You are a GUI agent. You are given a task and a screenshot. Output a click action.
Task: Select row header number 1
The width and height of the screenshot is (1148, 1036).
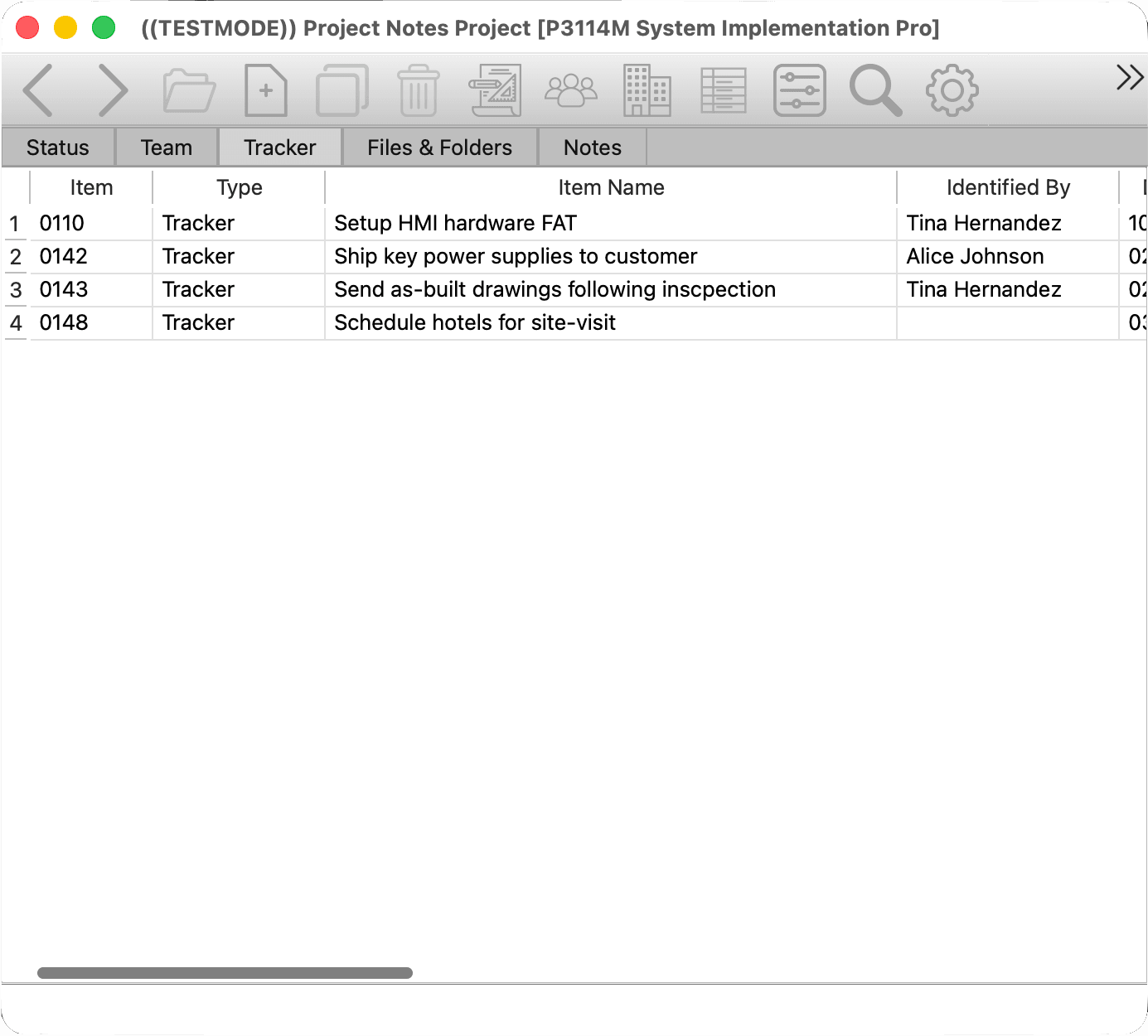coord(16,224)
